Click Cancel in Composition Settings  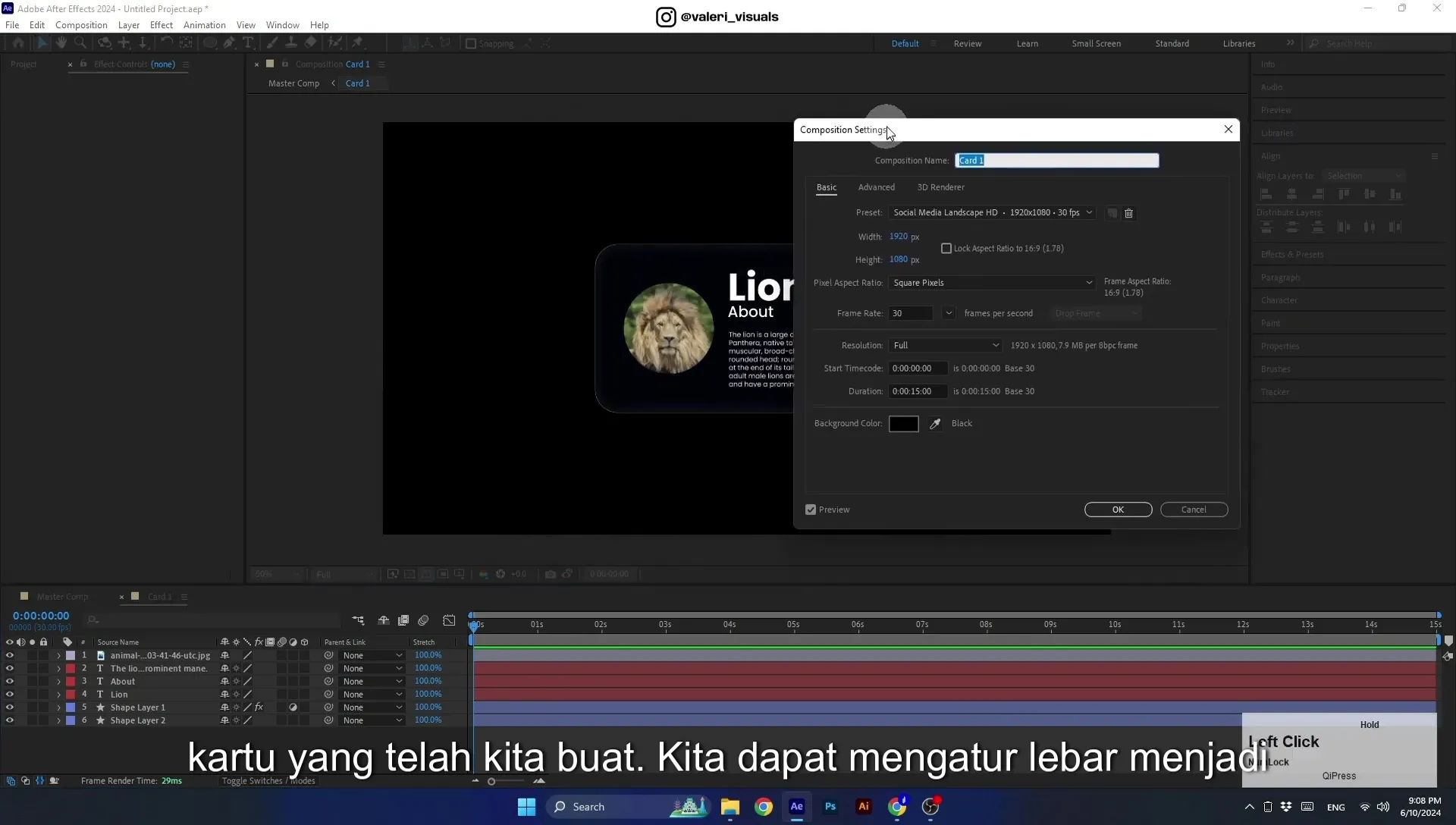click(x=1194, y=510)
